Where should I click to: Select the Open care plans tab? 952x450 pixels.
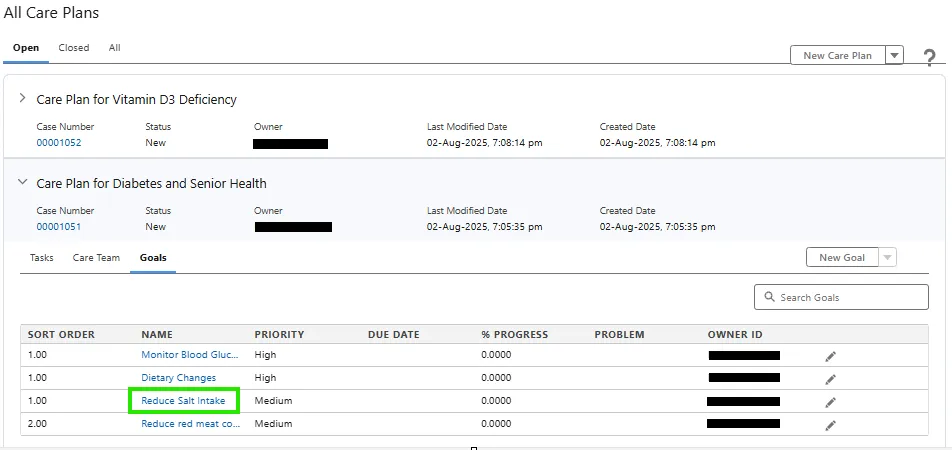[26, 48]
